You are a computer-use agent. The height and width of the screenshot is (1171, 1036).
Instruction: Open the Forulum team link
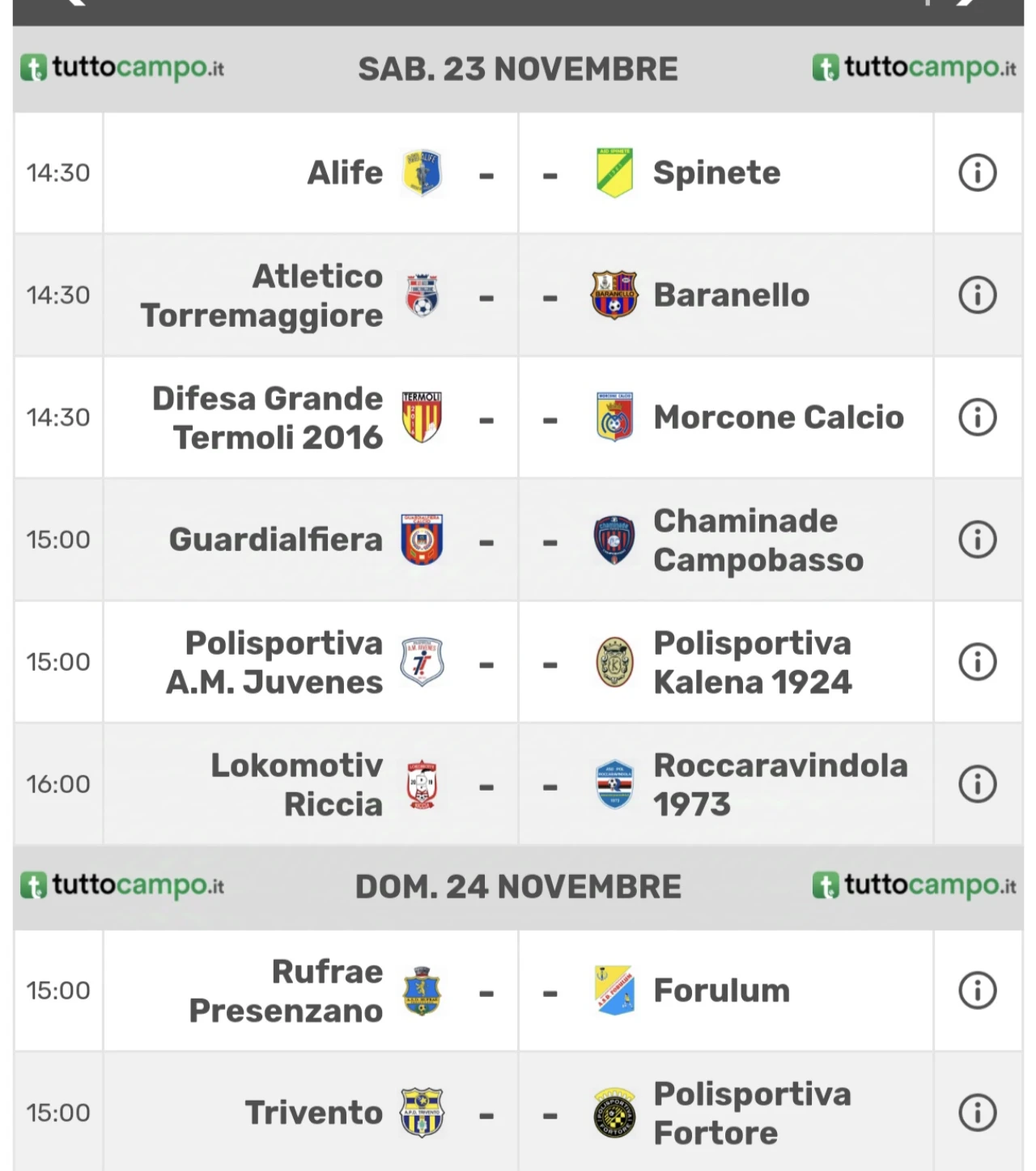click(x=721, y=991)
